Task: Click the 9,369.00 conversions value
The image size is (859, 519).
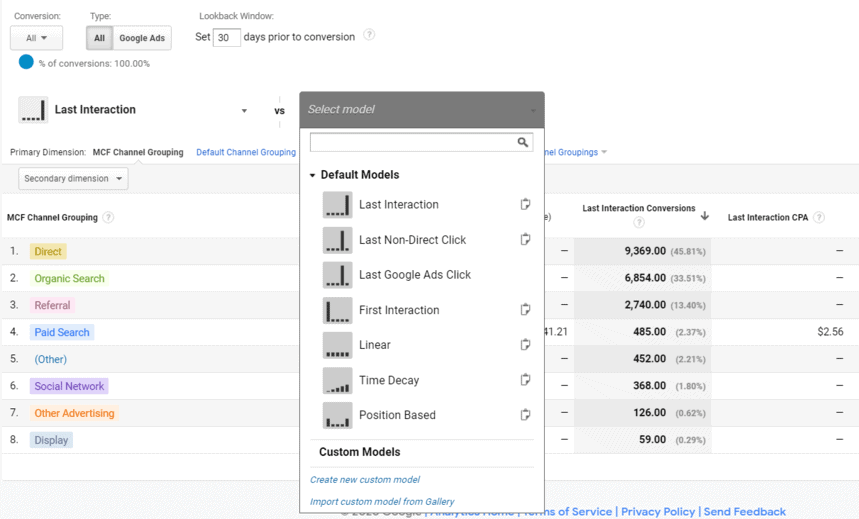Action: click(x=645, y=251)
